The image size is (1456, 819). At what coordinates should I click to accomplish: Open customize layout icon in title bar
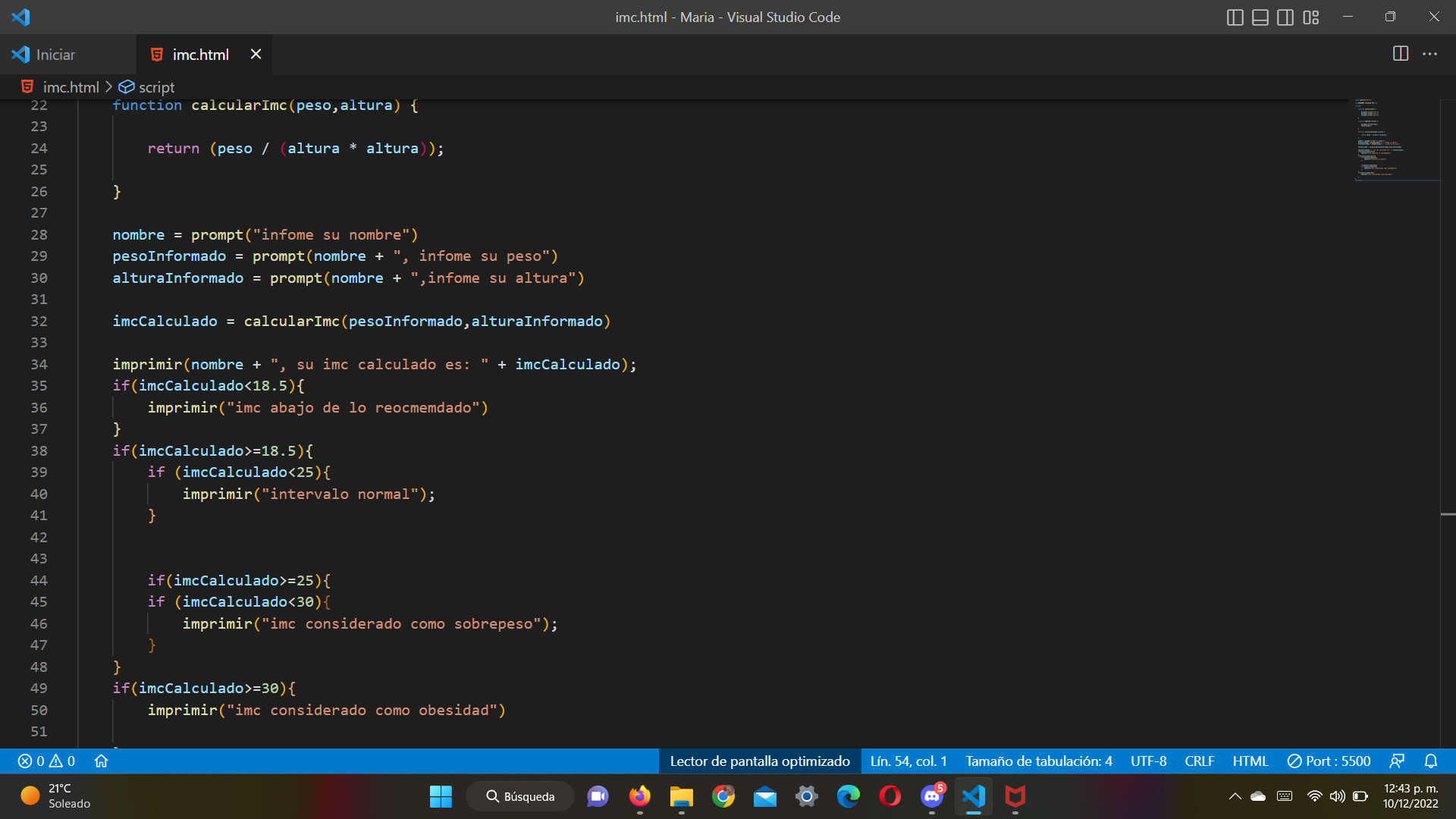(x=1311, y=17)
